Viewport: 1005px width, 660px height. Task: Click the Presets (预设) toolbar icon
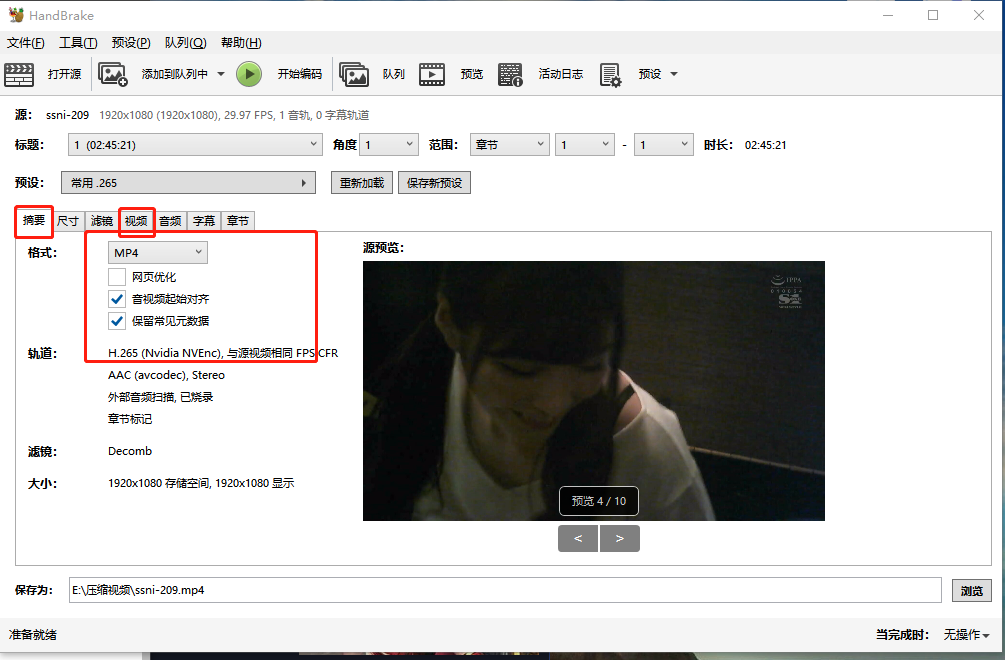point(610,74)
